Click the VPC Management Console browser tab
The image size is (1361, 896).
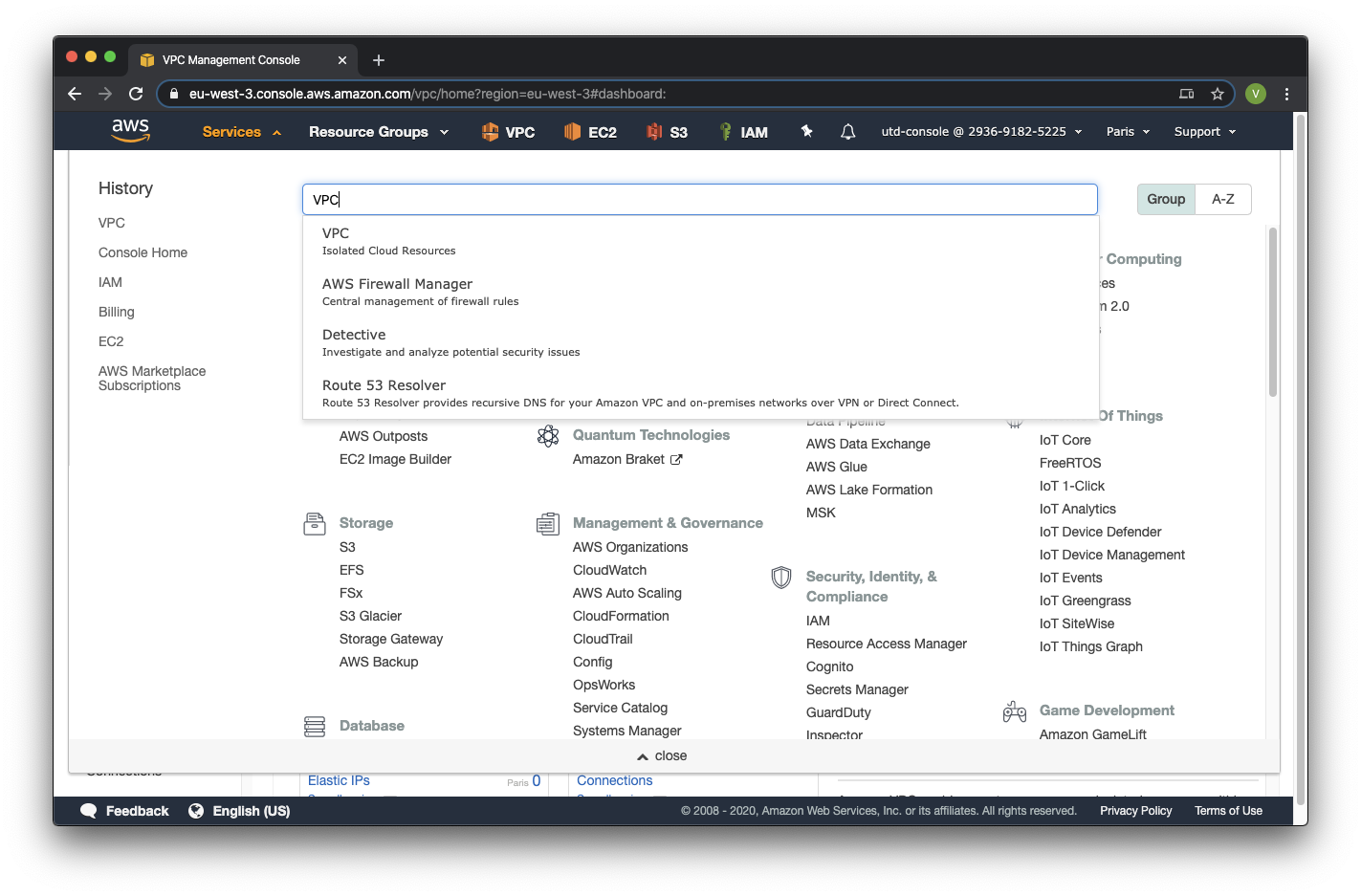[242, 60]
